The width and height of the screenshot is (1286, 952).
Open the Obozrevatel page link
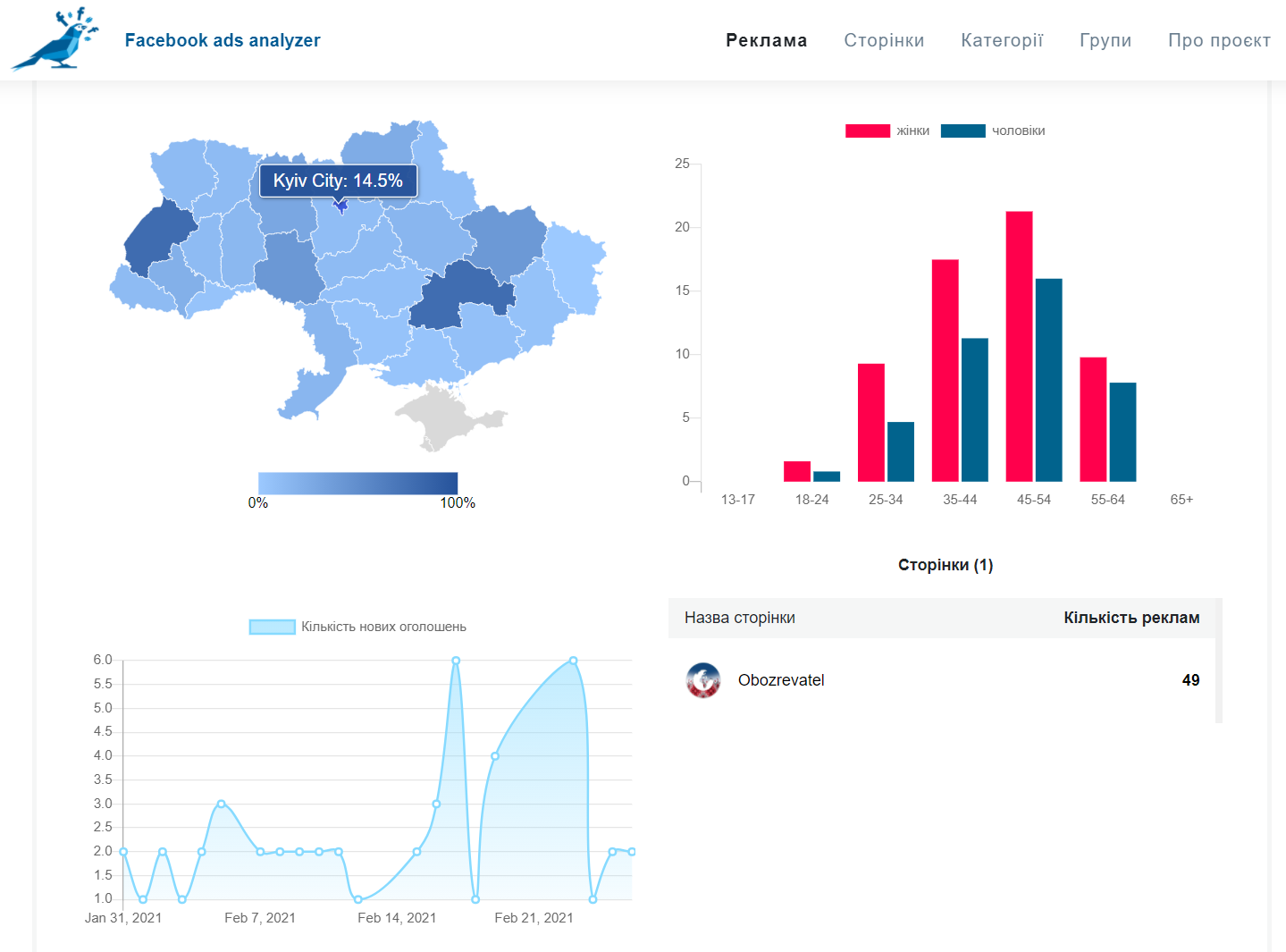[x=781, y=680]
